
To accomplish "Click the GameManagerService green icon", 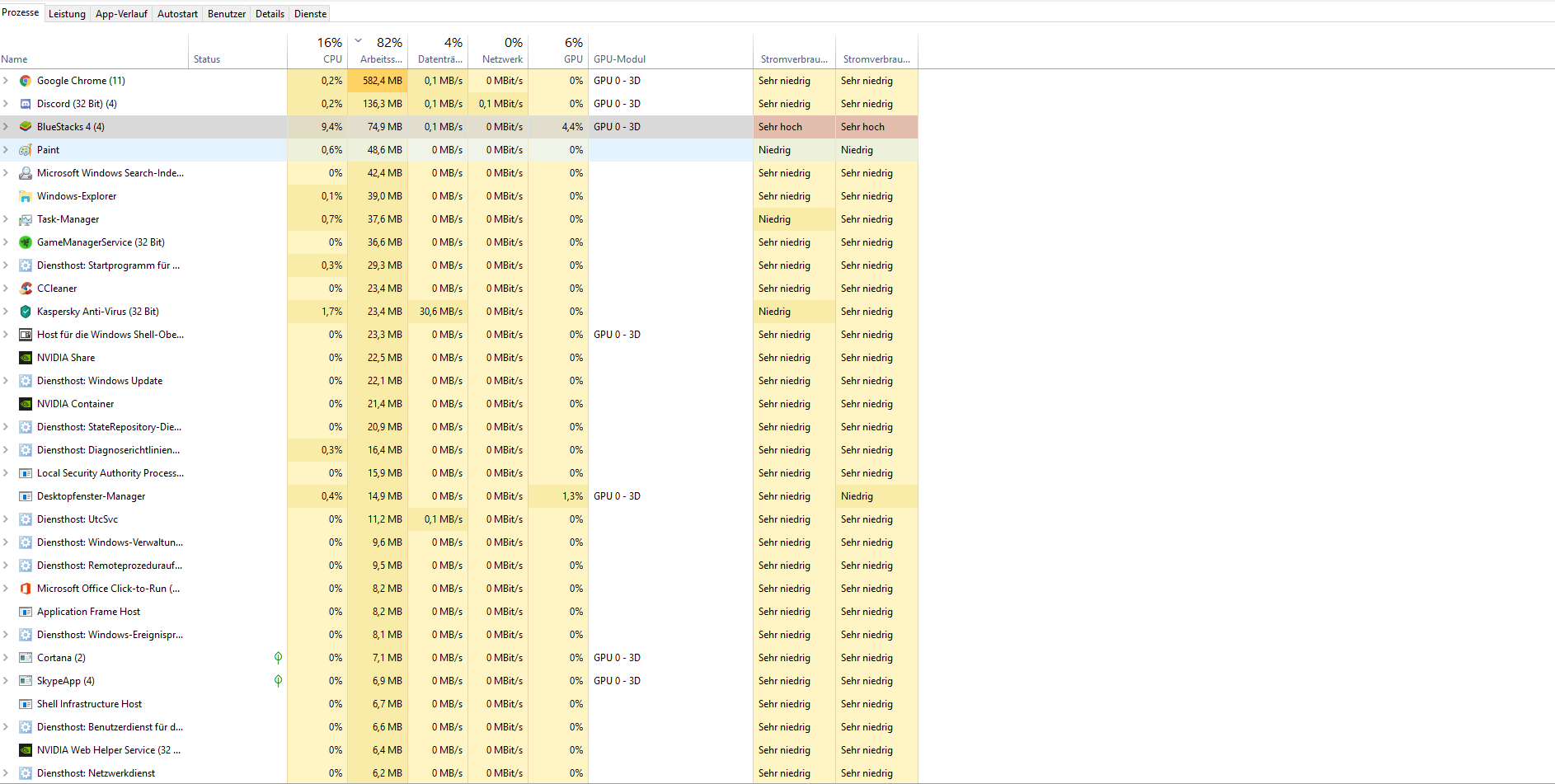I will 26,242.
